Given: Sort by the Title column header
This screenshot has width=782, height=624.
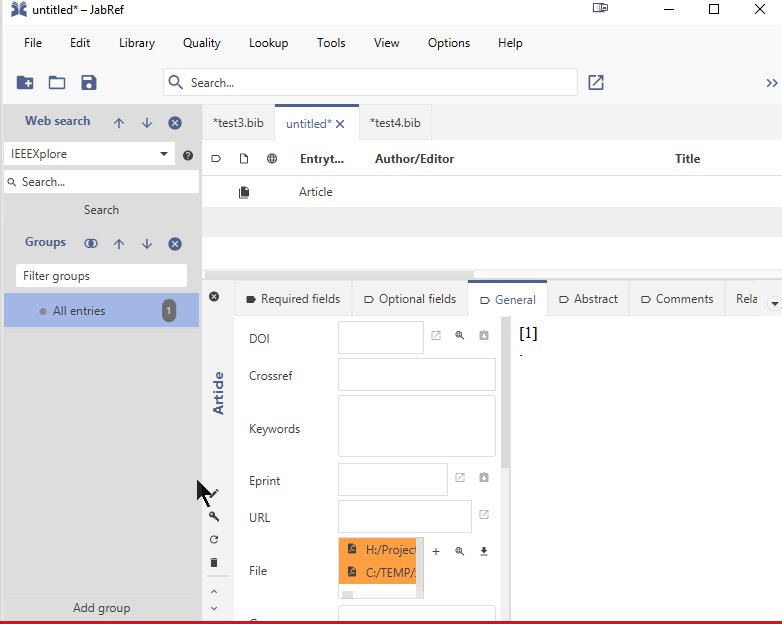Looking at the screenshot, I should point(687,159).
